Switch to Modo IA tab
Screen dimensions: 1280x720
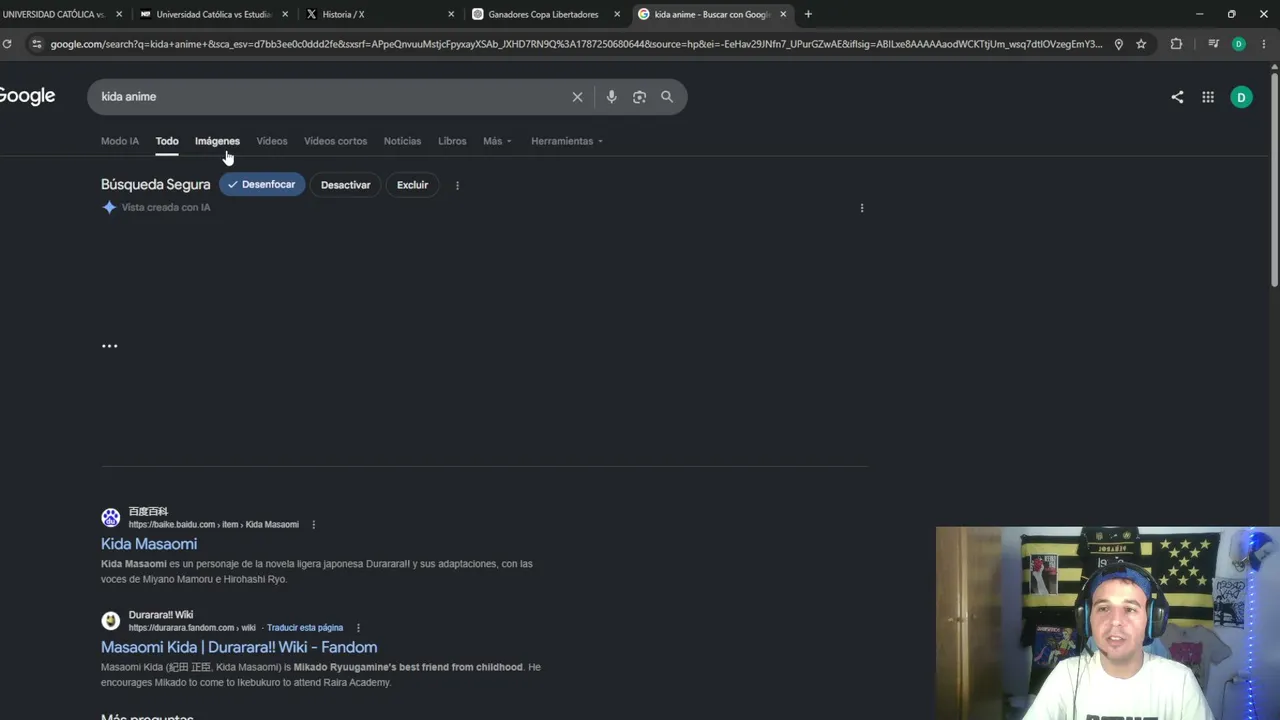(x=120, y=141)
